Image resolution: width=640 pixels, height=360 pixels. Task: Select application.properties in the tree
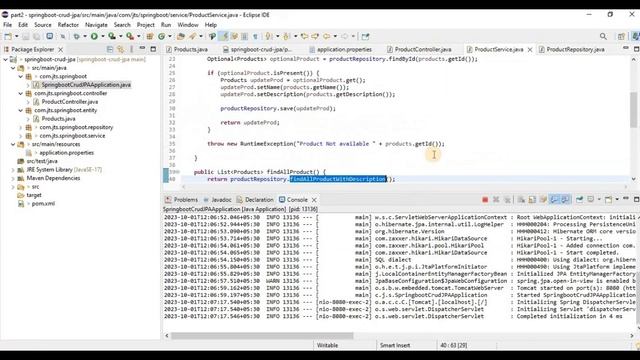click(67, 153)
